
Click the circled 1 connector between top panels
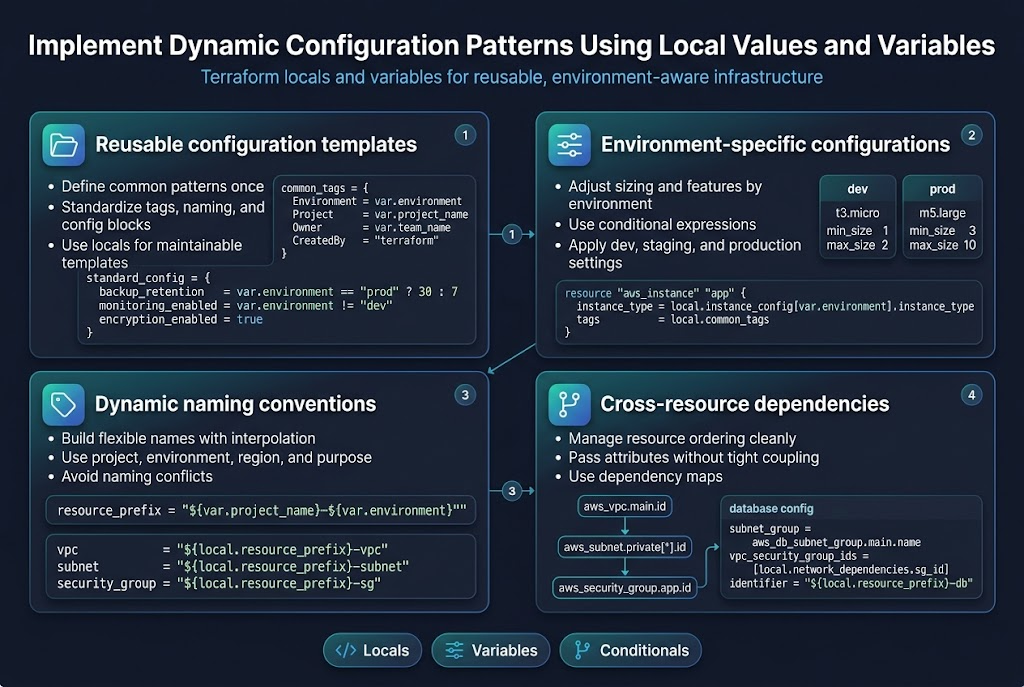pos(511,234)
